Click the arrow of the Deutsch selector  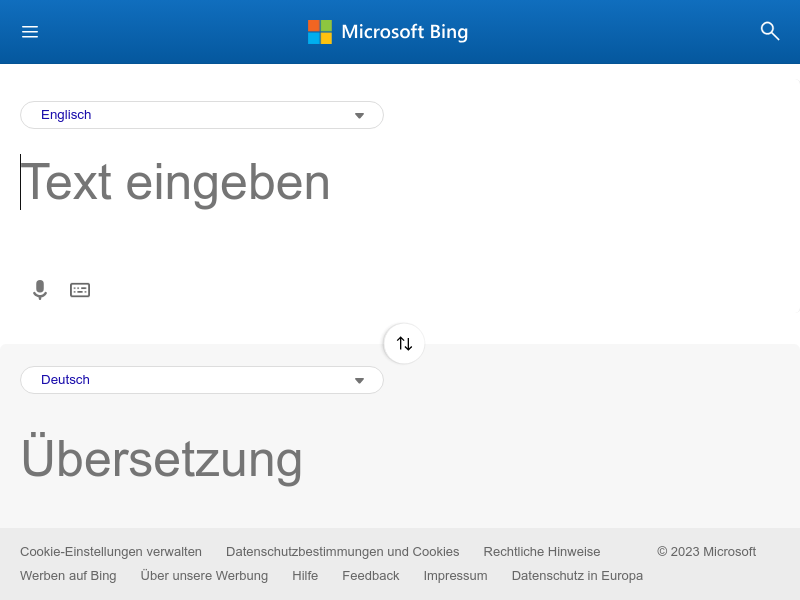click(x=359, y=380)
